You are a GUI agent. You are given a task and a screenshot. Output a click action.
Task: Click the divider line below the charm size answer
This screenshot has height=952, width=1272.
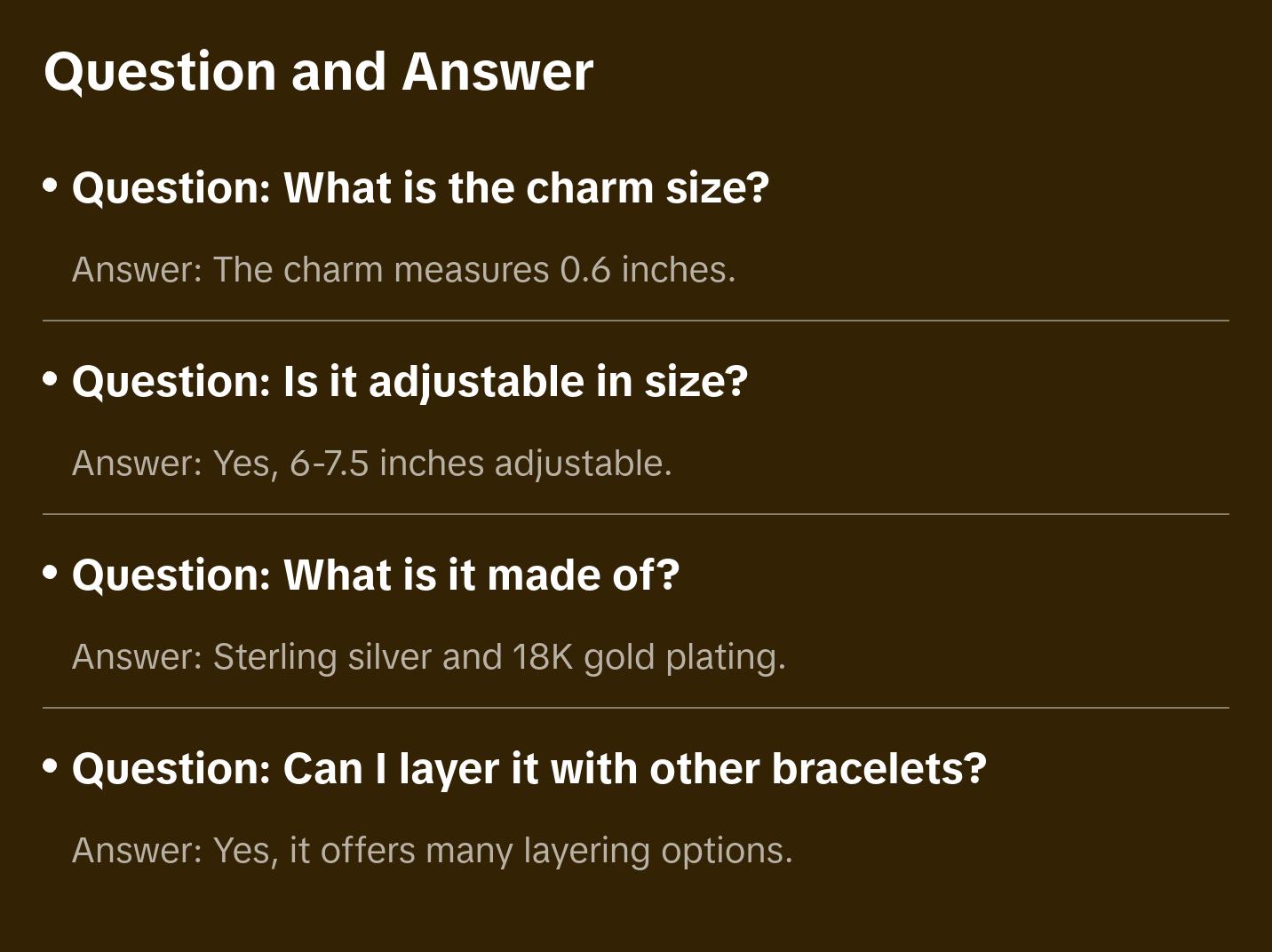636,321
